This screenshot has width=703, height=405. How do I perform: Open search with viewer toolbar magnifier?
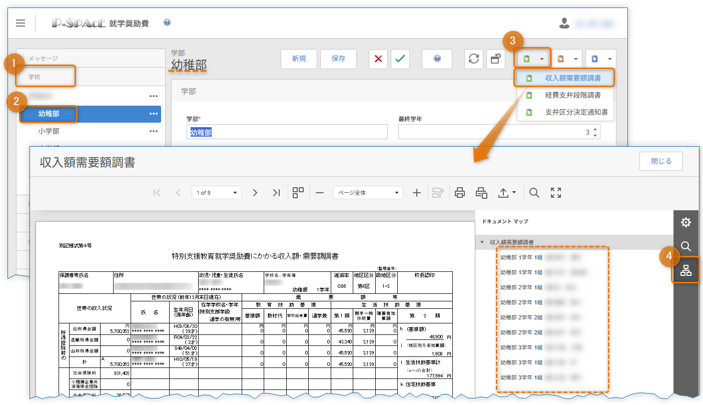point(534,193)
